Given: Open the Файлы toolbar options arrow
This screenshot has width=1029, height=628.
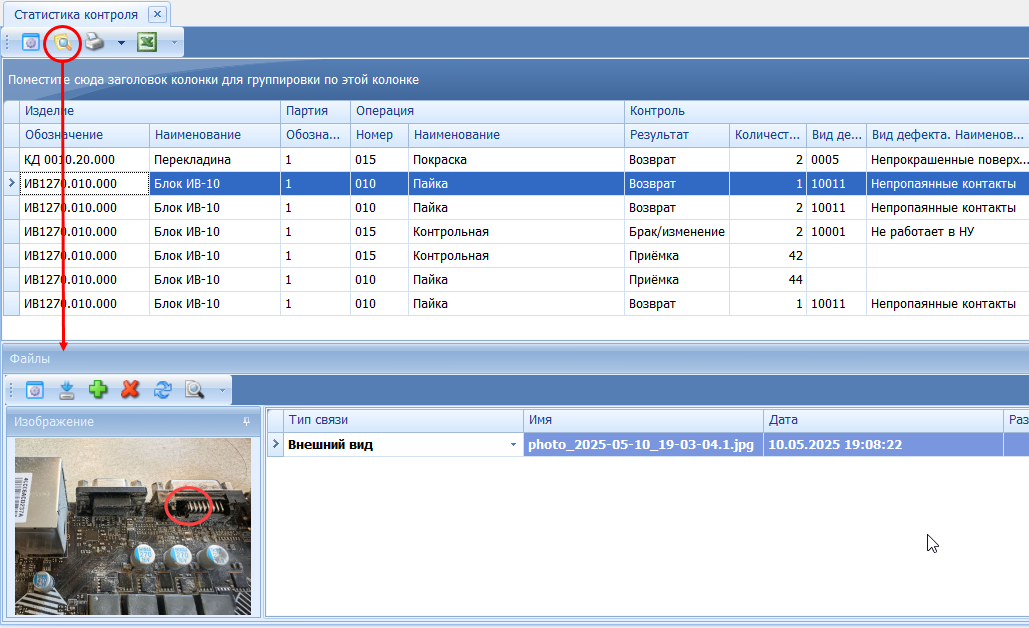Looking at the screenshot, I should click(221, 390).
